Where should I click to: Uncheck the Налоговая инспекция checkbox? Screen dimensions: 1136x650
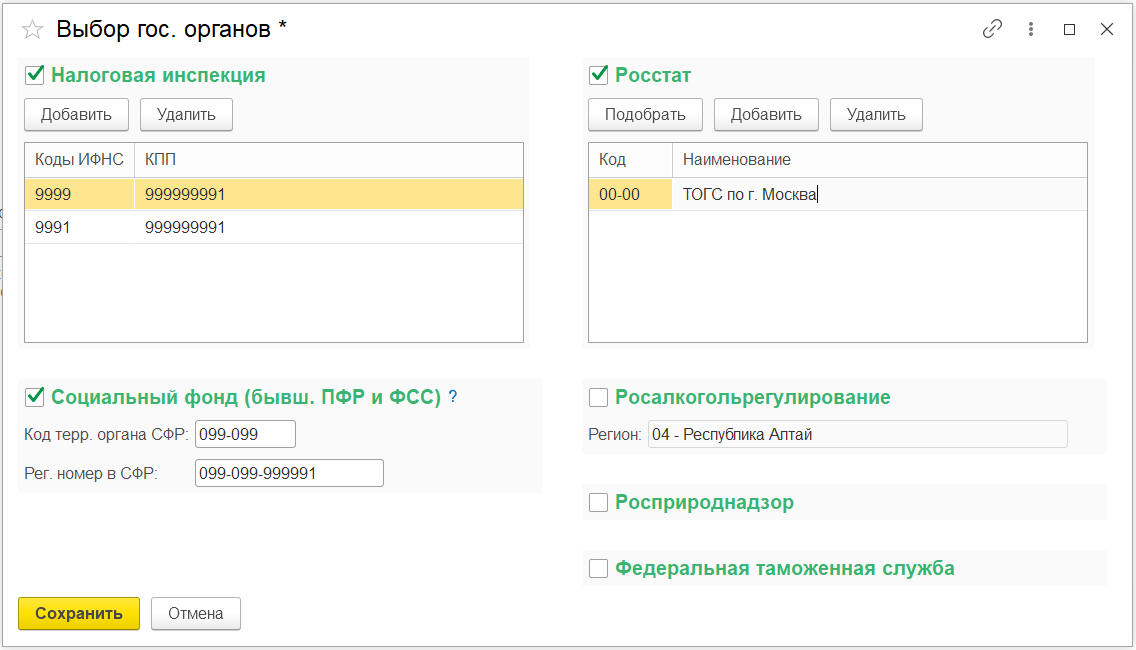[x=35, y=75]
